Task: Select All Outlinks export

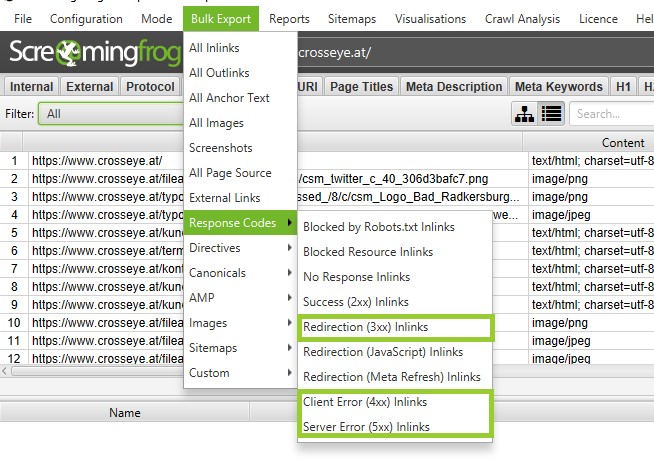Action: point(240,73)
